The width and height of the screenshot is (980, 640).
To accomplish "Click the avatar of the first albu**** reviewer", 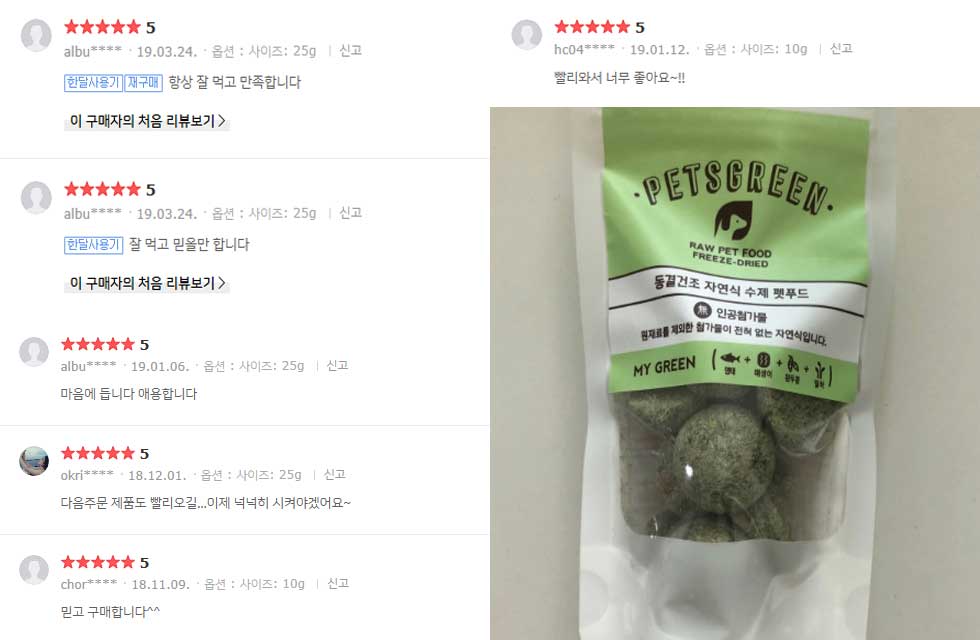I will [x=36, y=35].
